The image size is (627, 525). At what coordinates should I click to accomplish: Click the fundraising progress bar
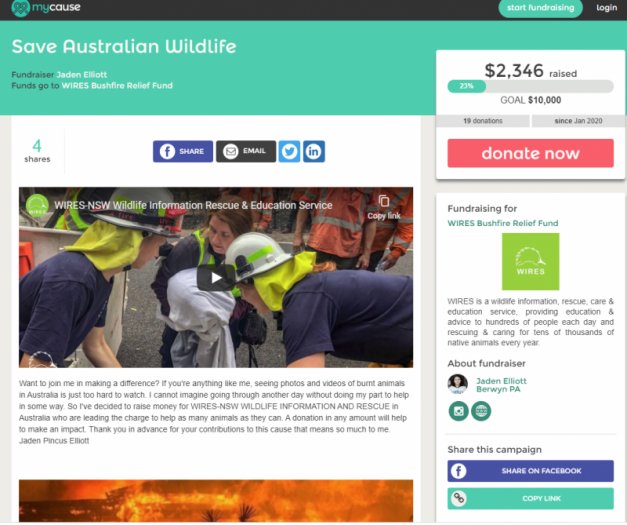click(530, 86)
